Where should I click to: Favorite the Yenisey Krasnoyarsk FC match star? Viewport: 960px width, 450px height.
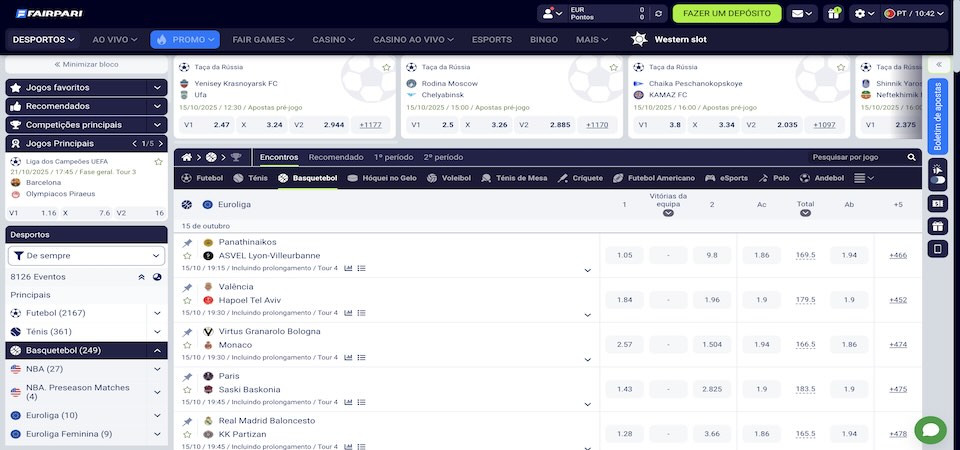[x=387, y=67]
